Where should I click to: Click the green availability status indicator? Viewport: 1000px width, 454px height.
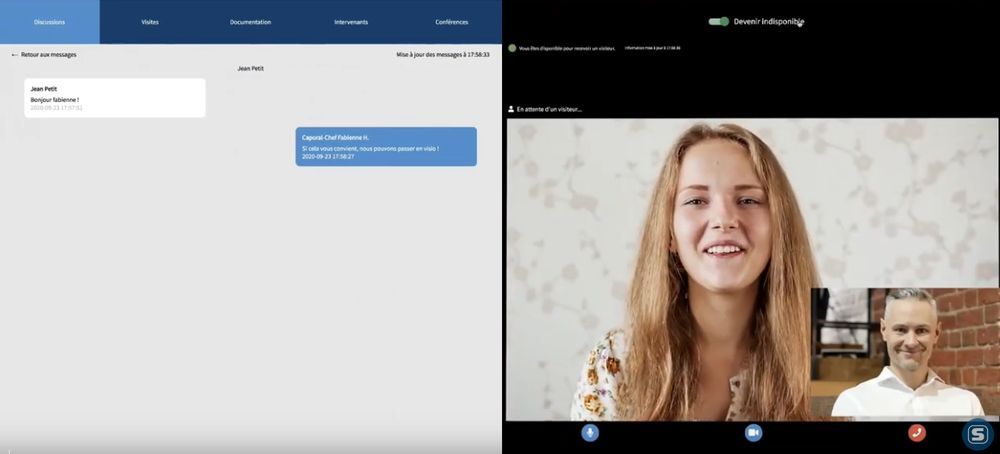[512, 48]
